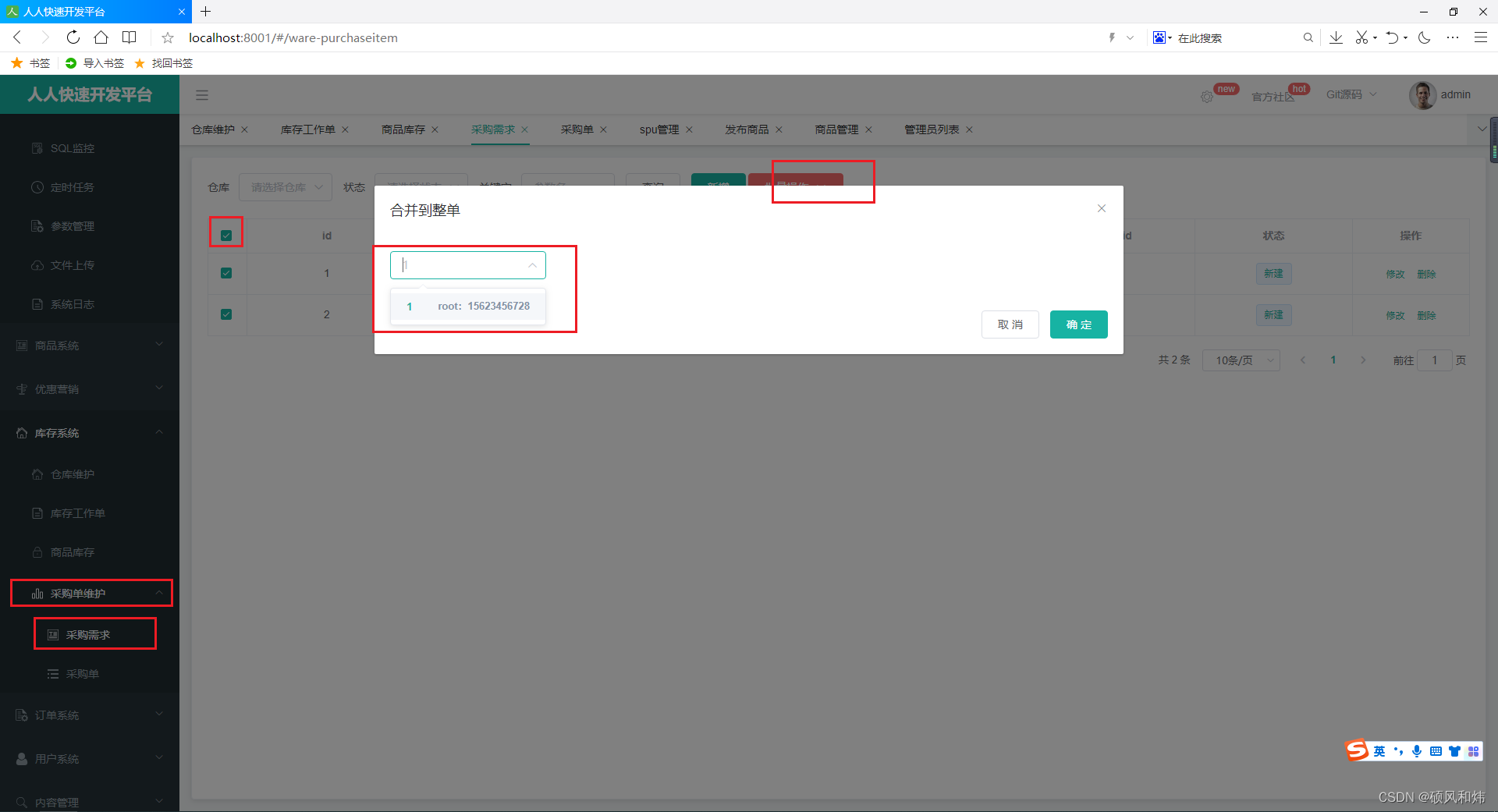Click the 前往 page number input
This screenshot has height=812, width=1498.
coord(1435,360)
